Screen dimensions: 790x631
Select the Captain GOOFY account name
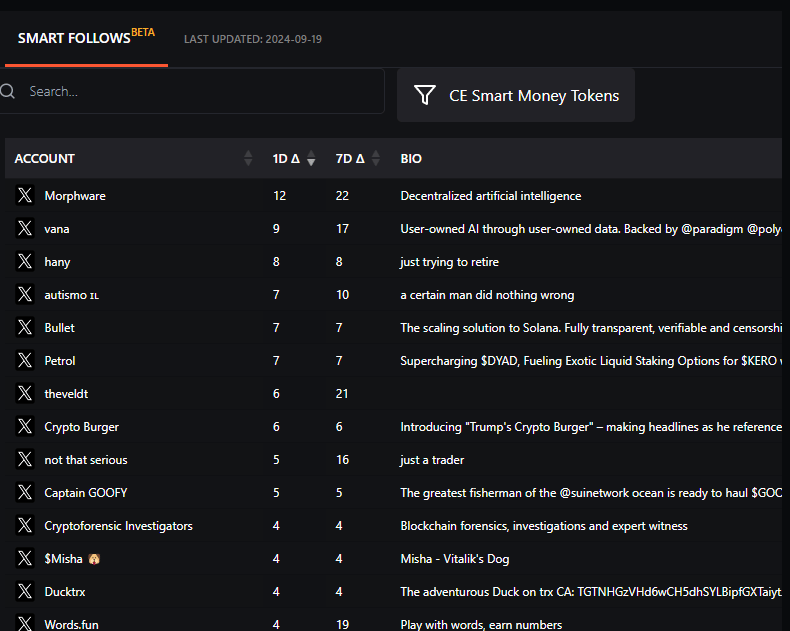tap(86, 492)
